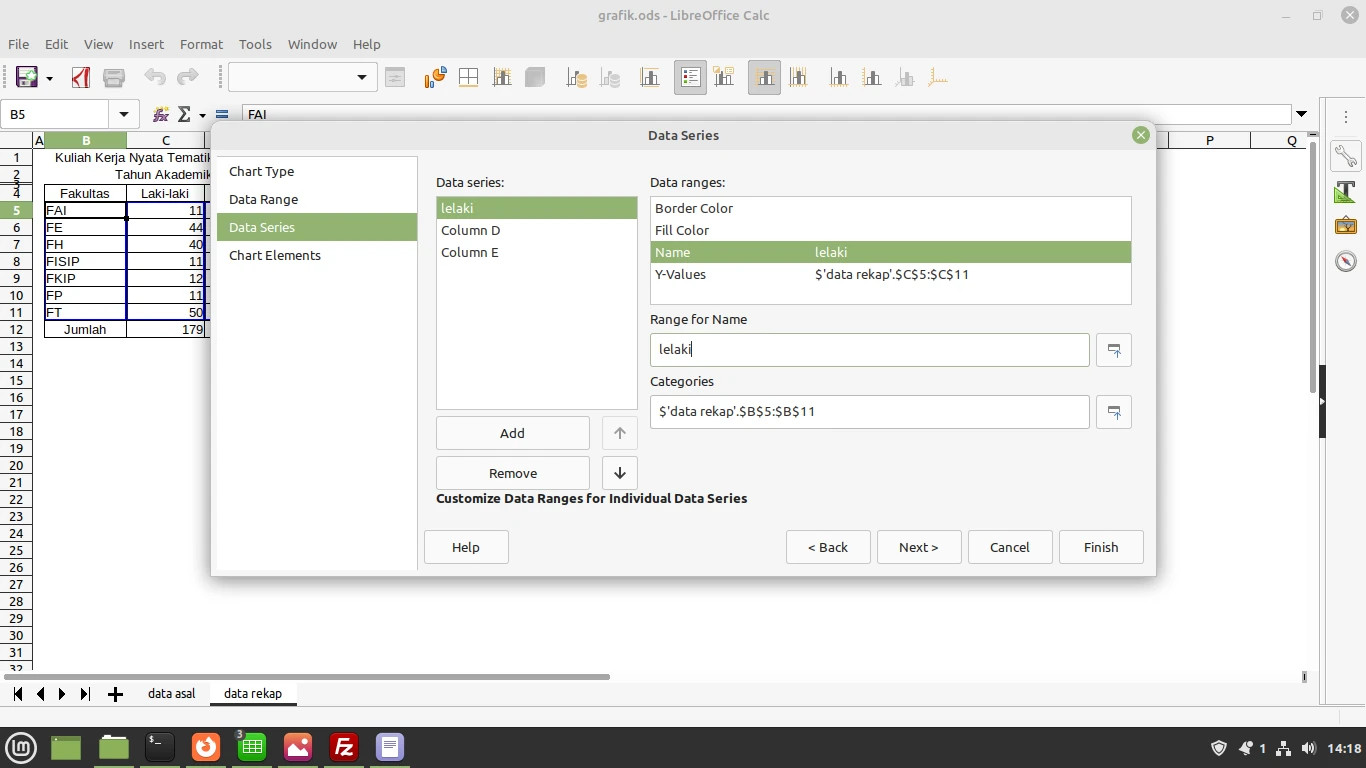This screenshot has height=768, width=1366.
Task: Click the Help button
Action: [466, 547]
